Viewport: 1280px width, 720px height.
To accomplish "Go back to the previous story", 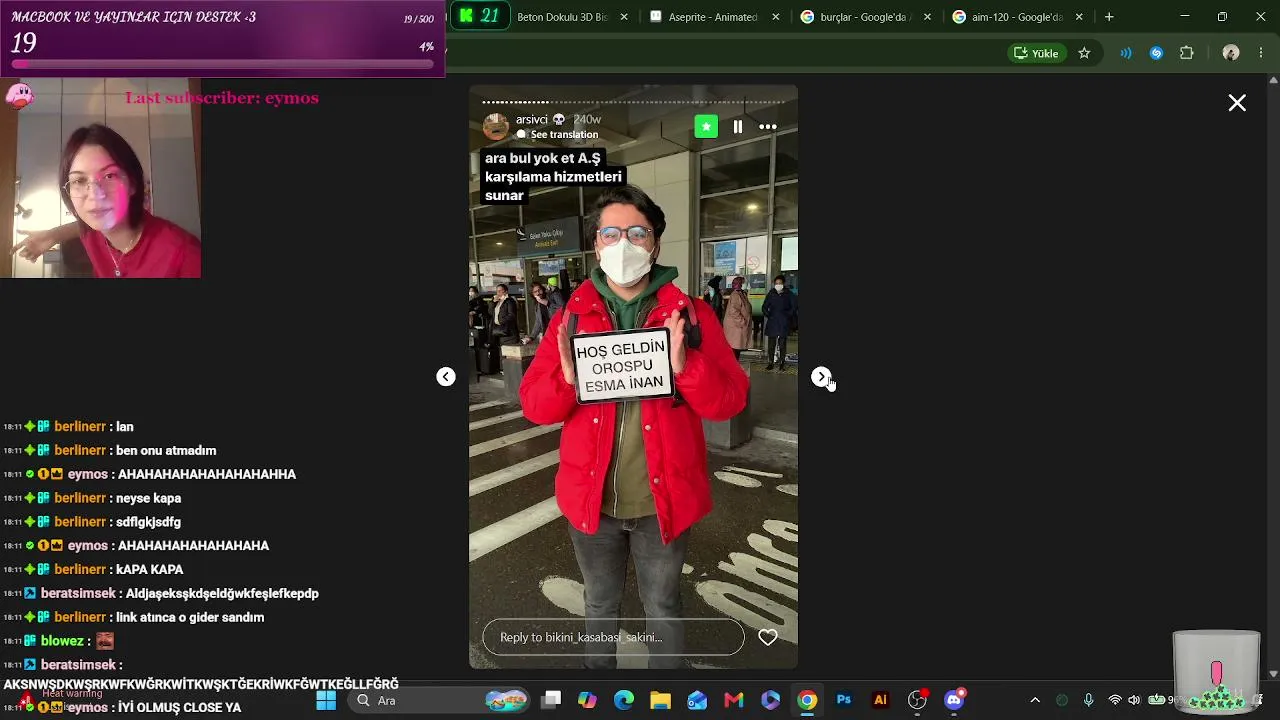I will coord(446,377).
